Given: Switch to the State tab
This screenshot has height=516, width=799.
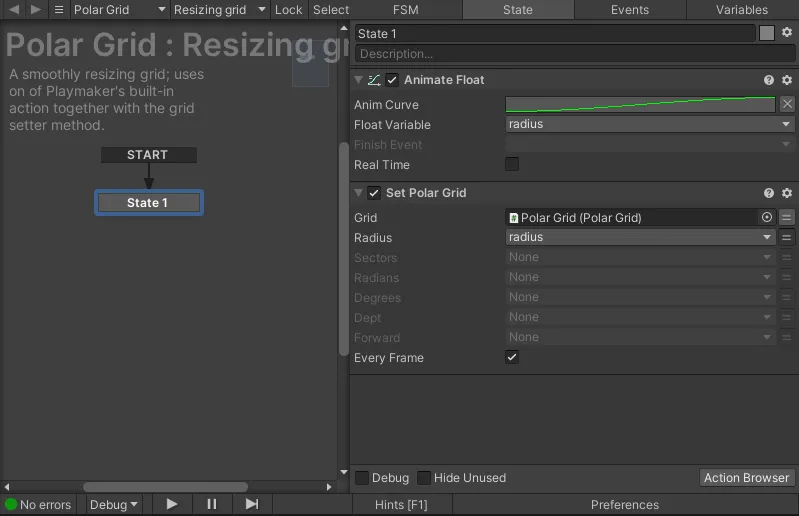Looking at the screenshot, I should tap(518, 10).
